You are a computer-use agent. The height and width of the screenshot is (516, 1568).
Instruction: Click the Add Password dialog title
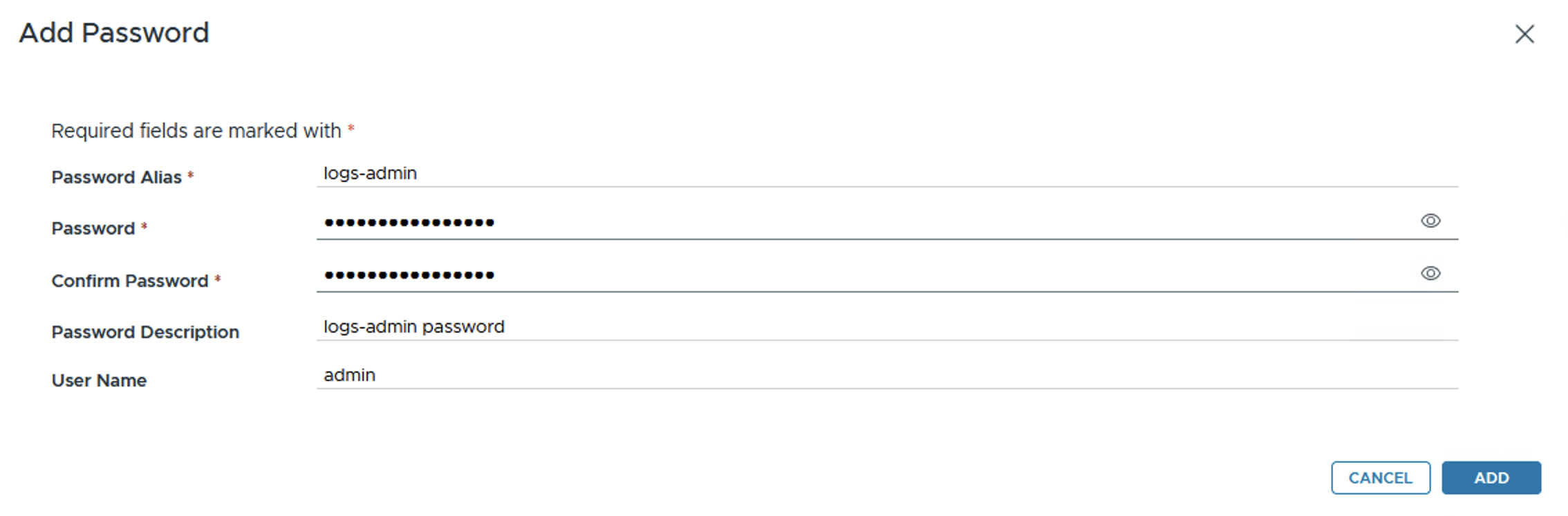[114, 33]
